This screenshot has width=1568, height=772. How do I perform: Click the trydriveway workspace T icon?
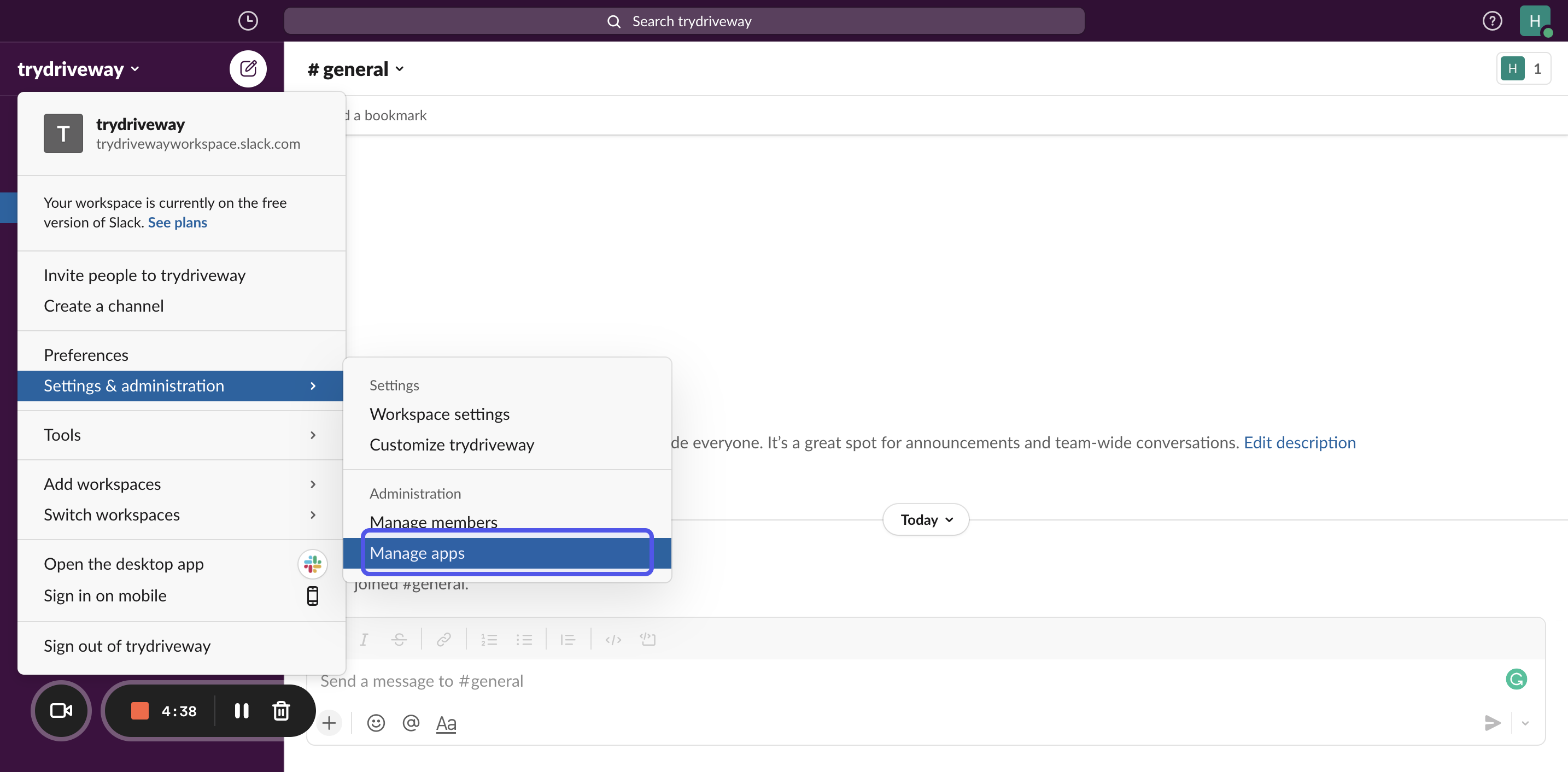[x=63, y=133]
